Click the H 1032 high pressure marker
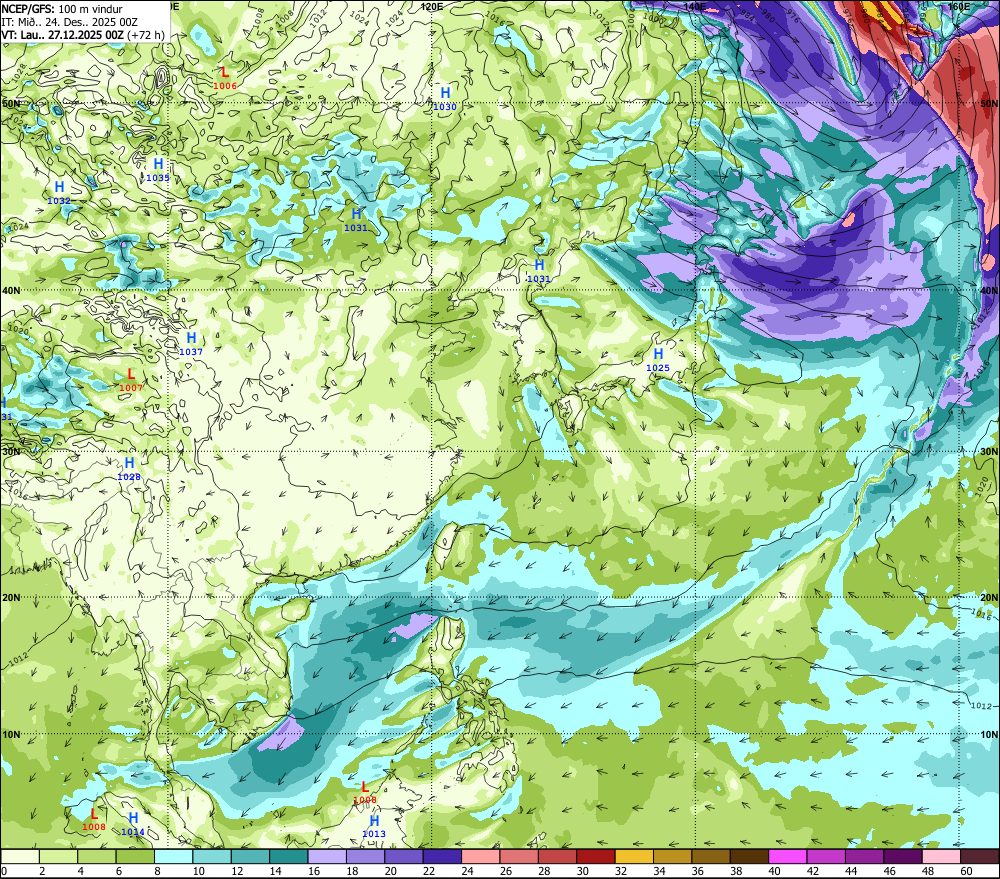Image resolution: width=1000 pixels, height=879 pixels. [x=59, y=193]
